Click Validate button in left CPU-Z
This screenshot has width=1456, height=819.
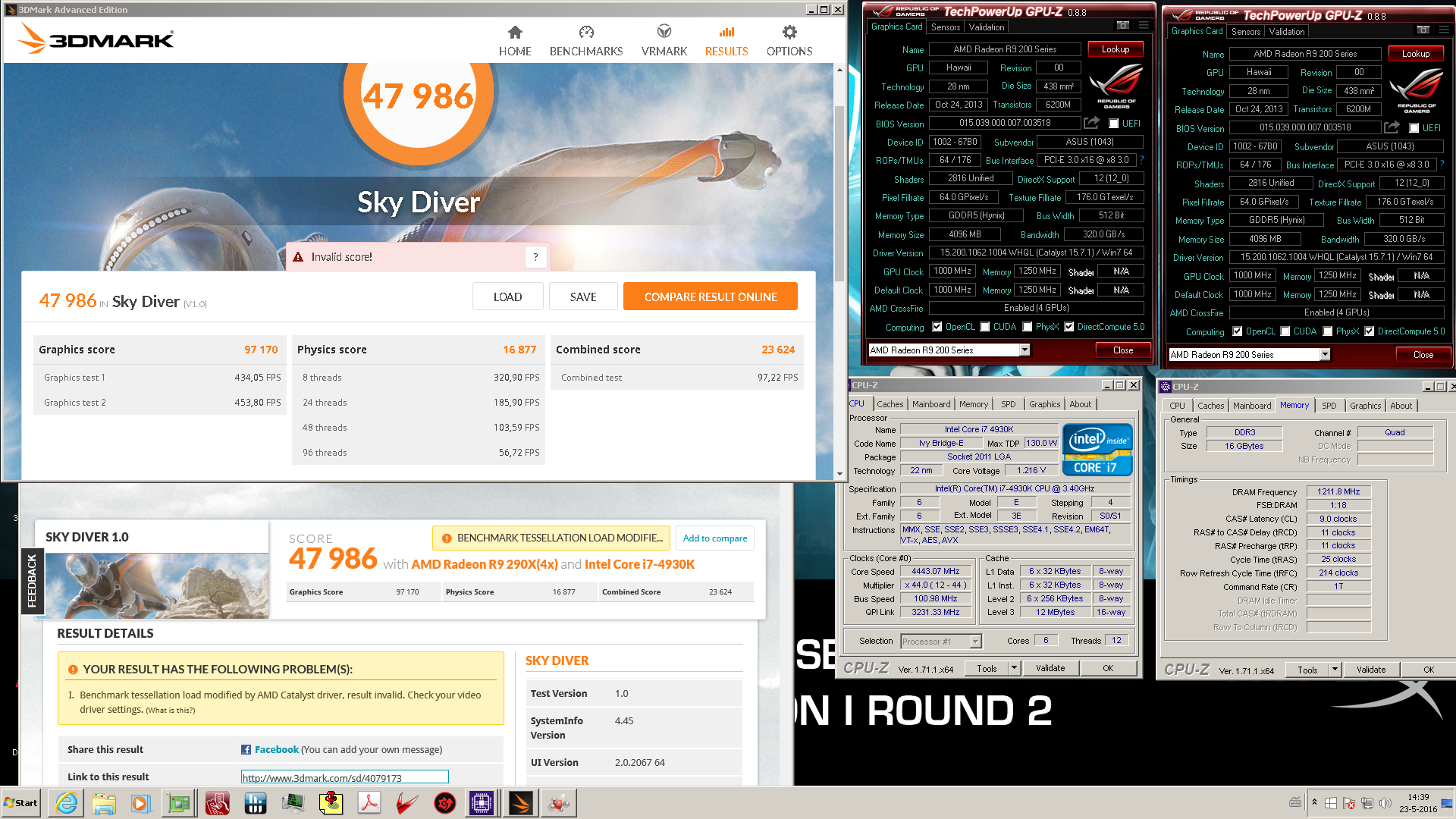pos(1050,668)
